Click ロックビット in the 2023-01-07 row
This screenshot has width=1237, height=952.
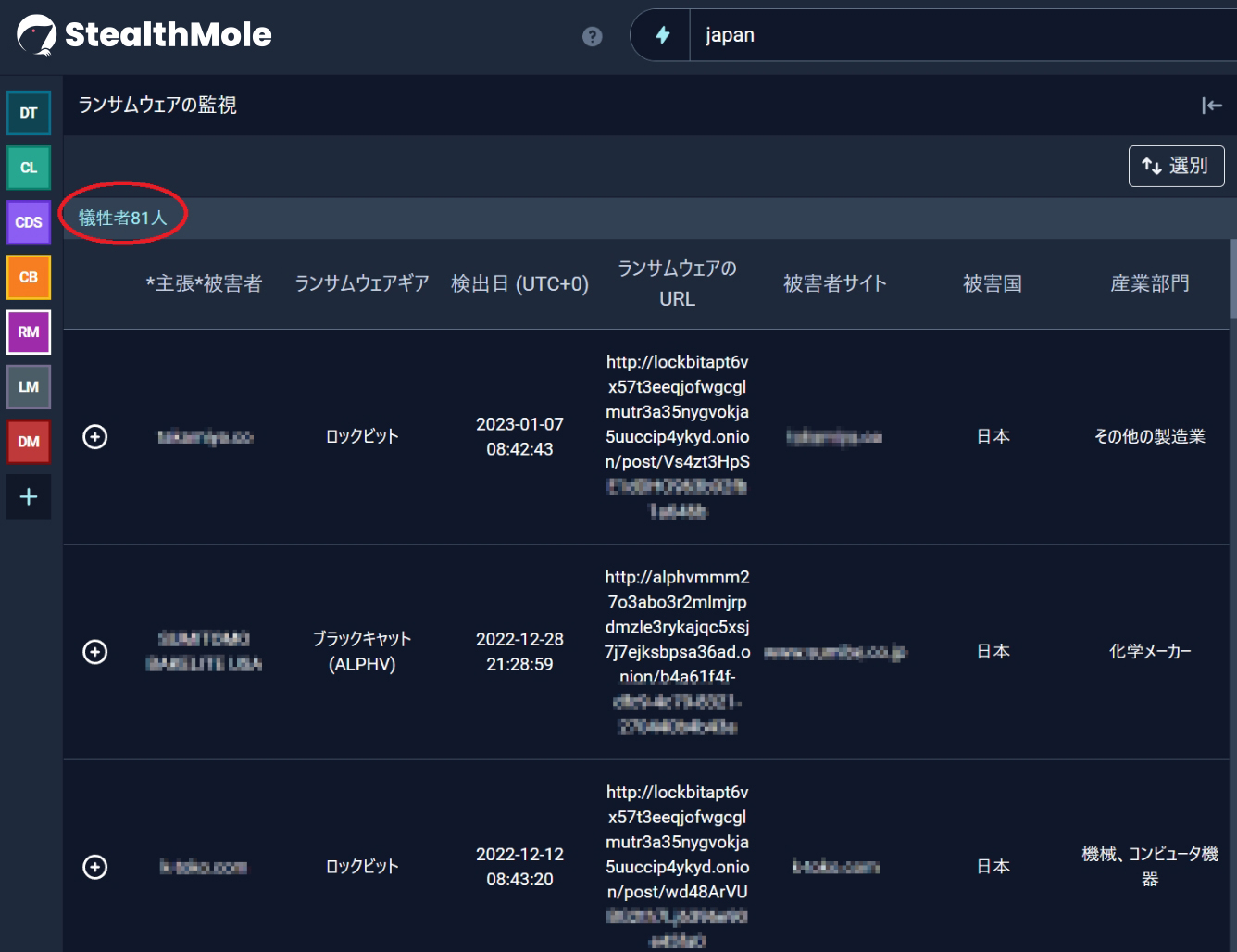(362, 436)
